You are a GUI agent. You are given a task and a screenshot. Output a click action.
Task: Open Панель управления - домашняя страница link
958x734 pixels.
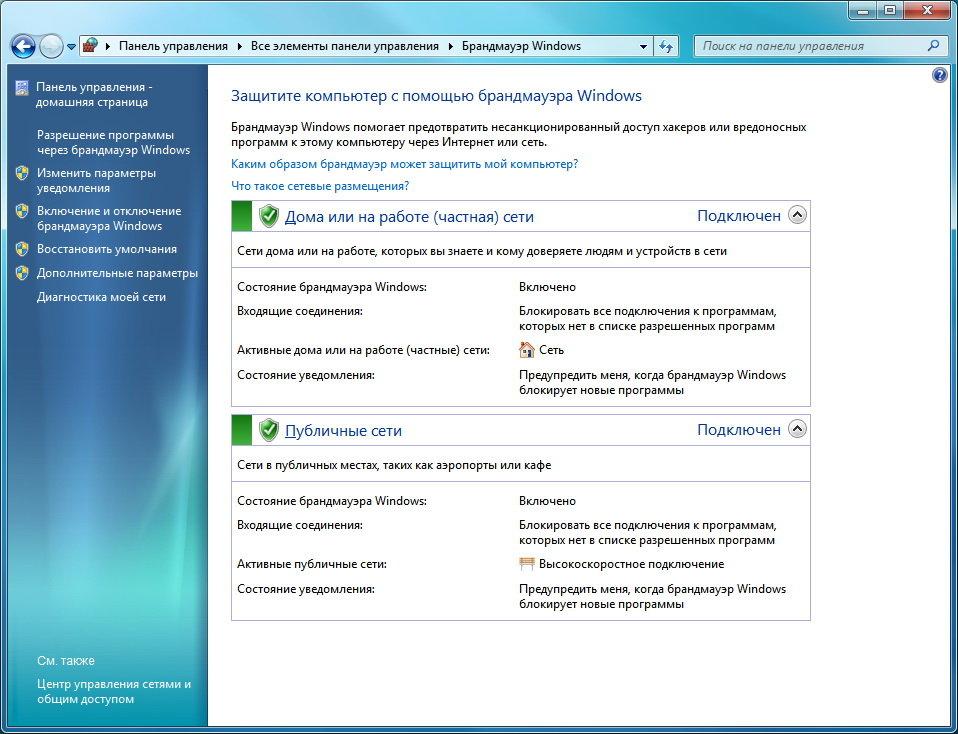pyautogui.click(x=94, y=95)
